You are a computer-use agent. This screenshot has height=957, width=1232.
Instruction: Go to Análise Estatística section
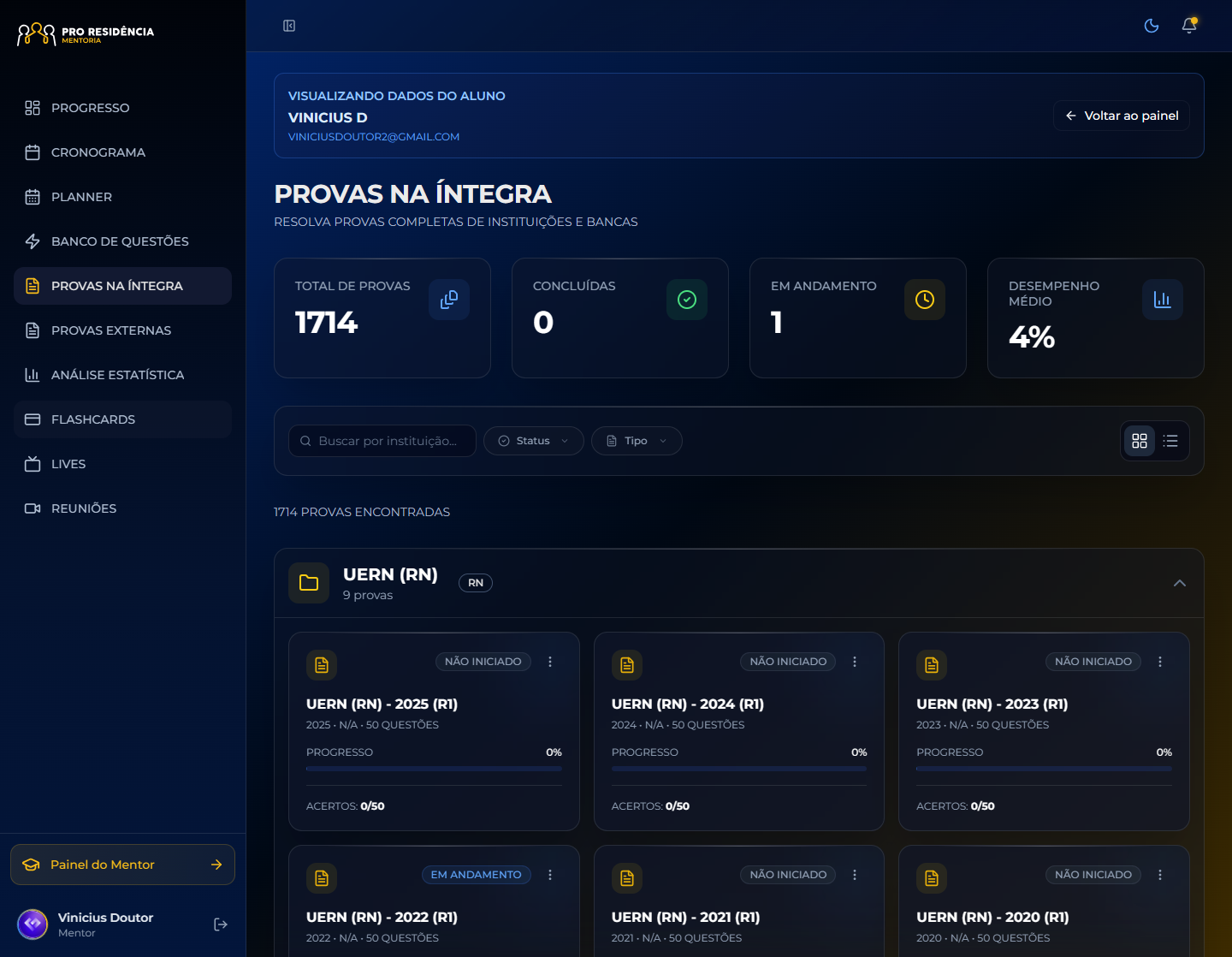click(x=122, y=375)
